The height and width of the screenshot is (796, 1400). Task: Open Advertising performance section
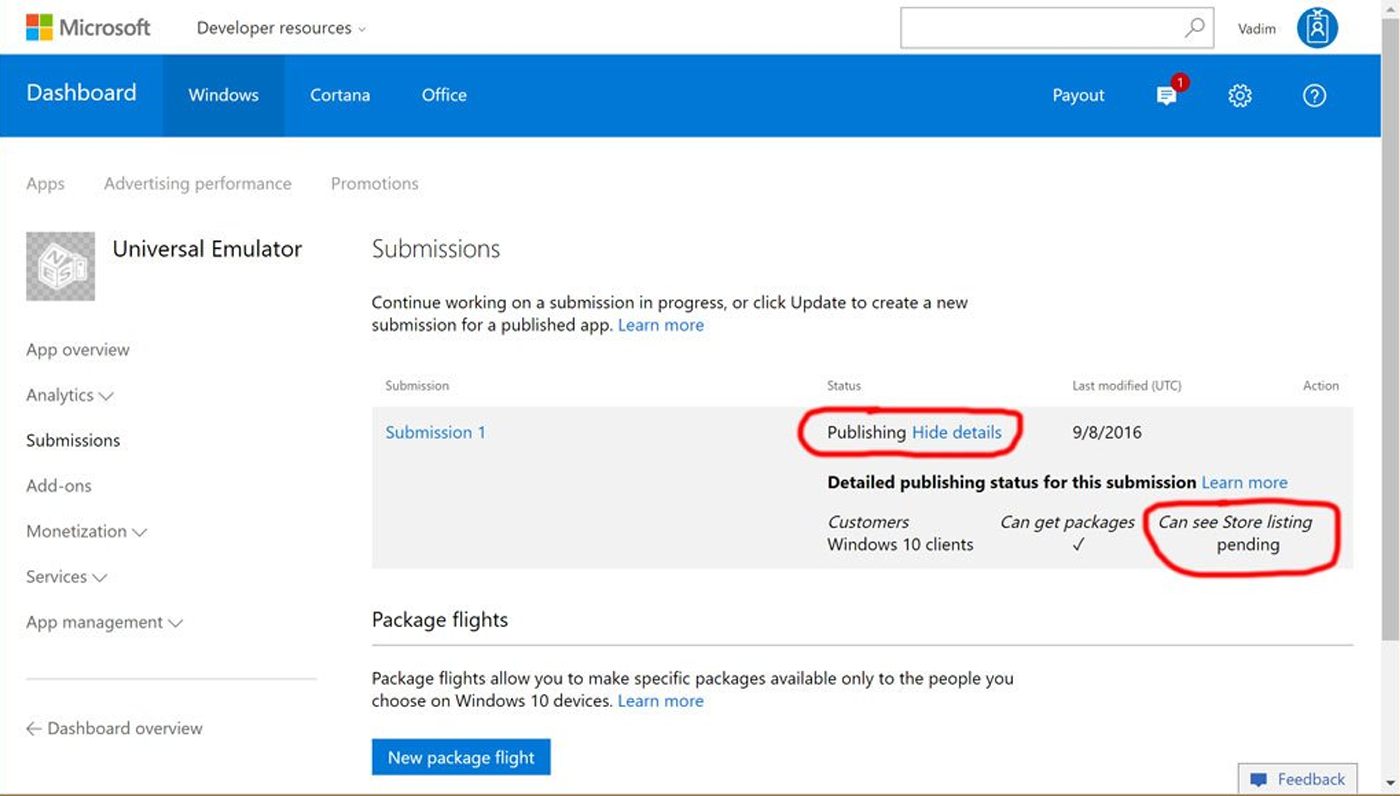coord(198,183)
